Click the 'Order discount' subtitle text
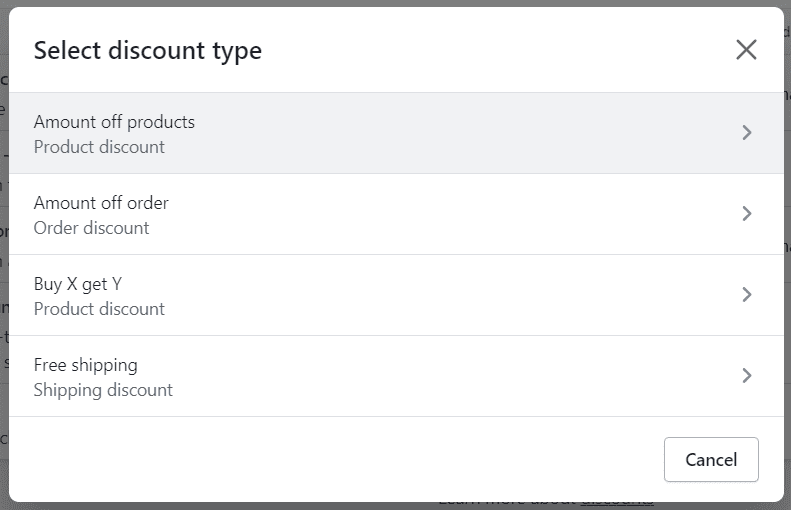791x510 pixels. [91, 228]
